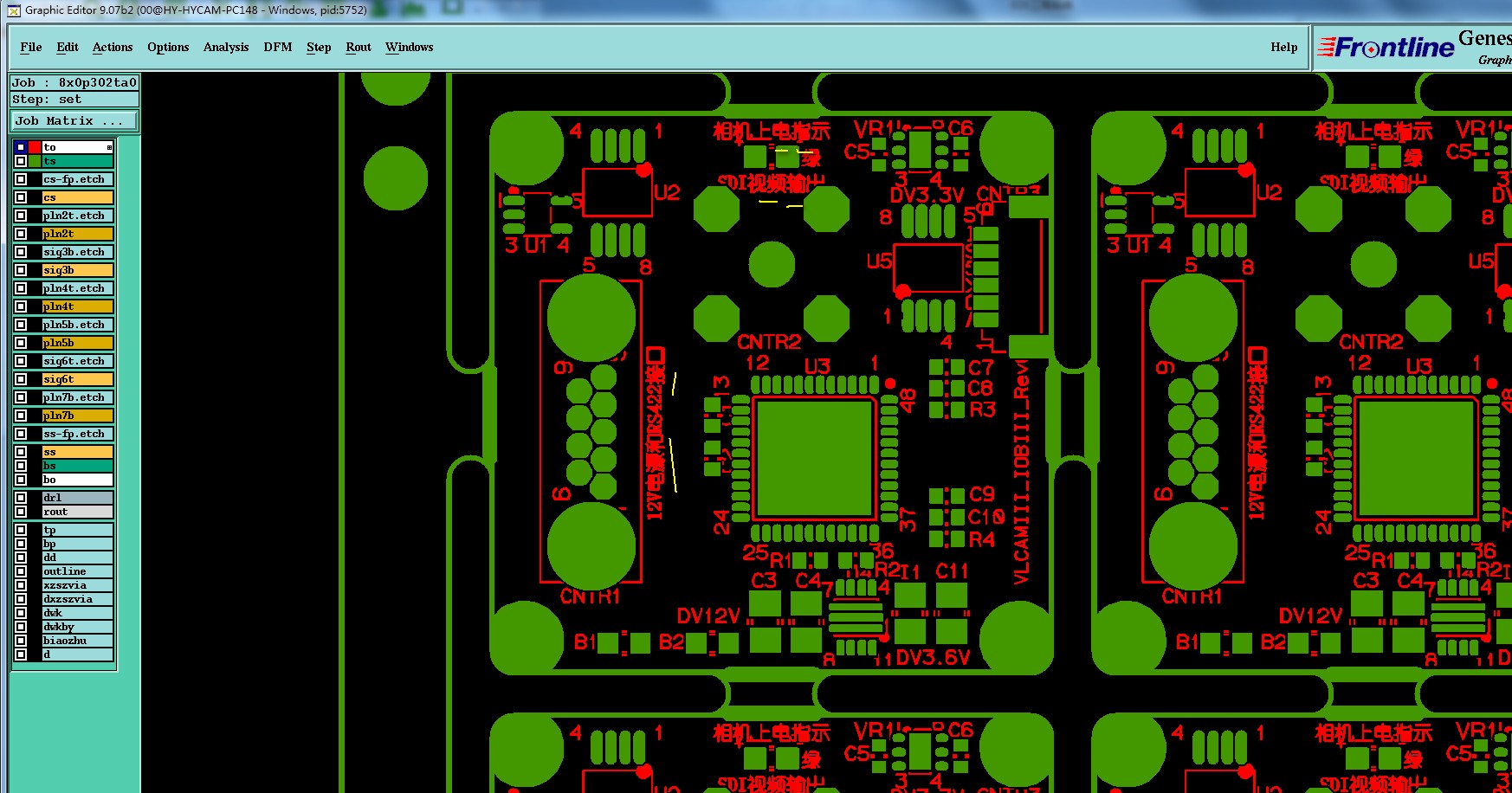Enable the checkbox for 'outline' layer

(x=21, y=571)
